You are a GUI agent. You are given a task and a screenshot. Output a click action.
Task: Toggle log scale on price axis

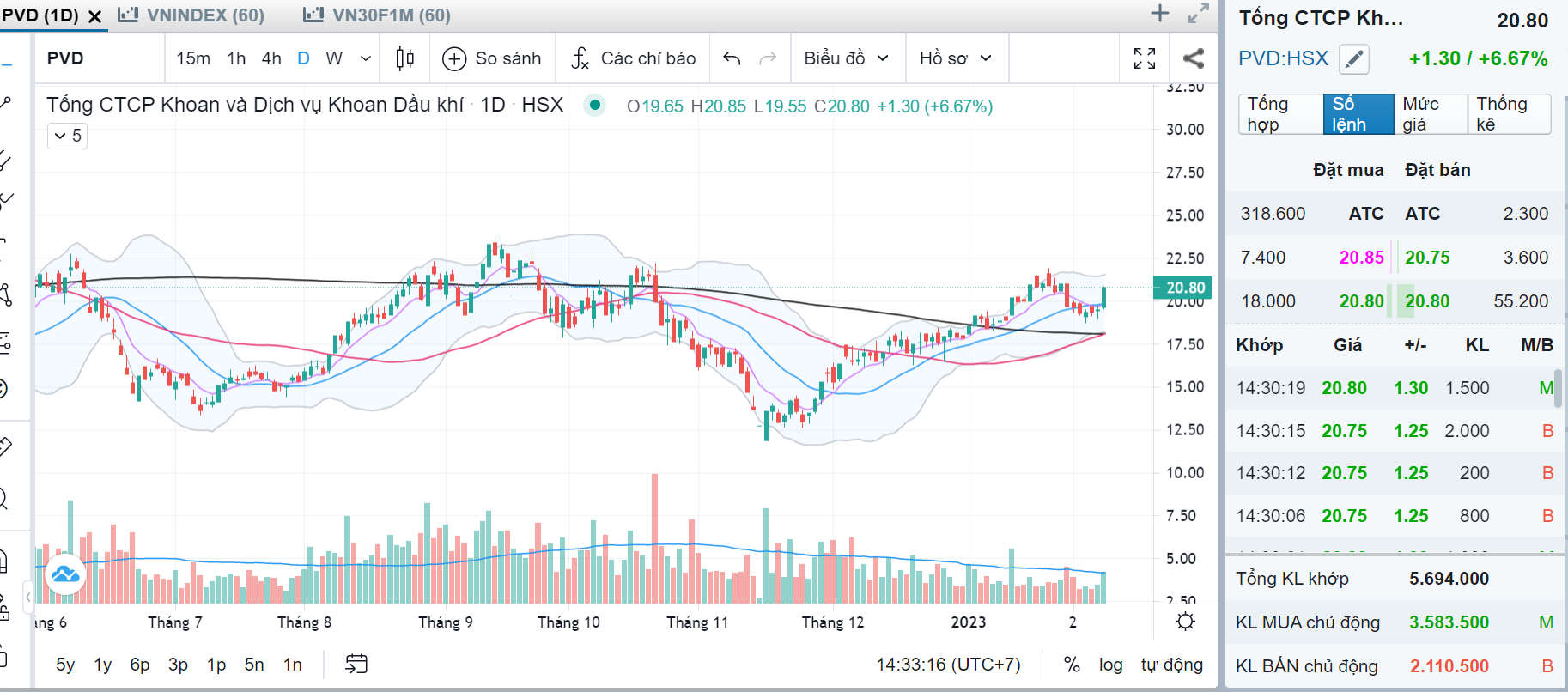1110,665
